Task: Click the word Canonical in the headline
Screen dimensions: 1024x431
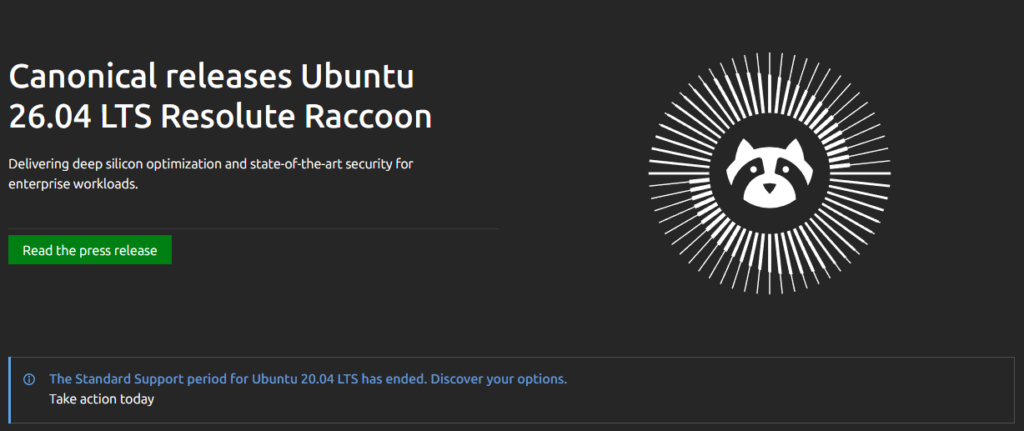Action: [83, 78]
